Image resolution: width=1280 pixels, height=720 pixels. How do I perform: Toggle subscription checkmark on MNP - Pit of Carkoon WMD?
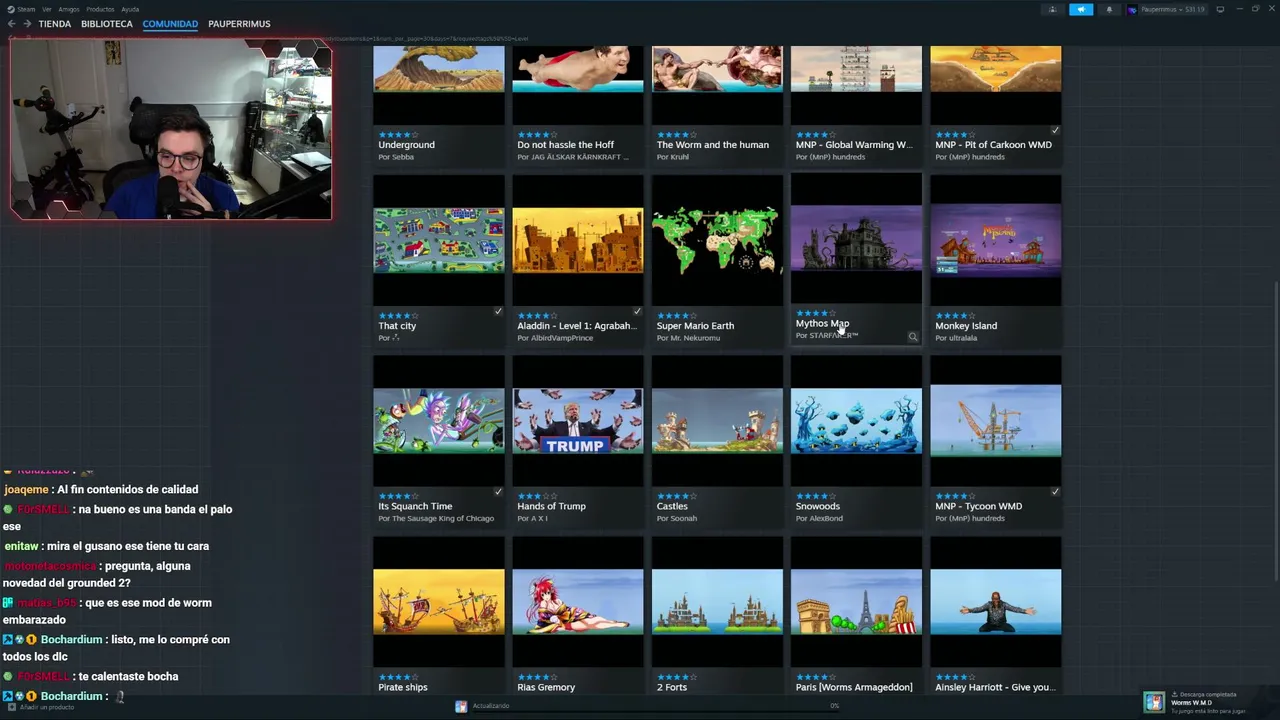click(x=1055, y=130)
